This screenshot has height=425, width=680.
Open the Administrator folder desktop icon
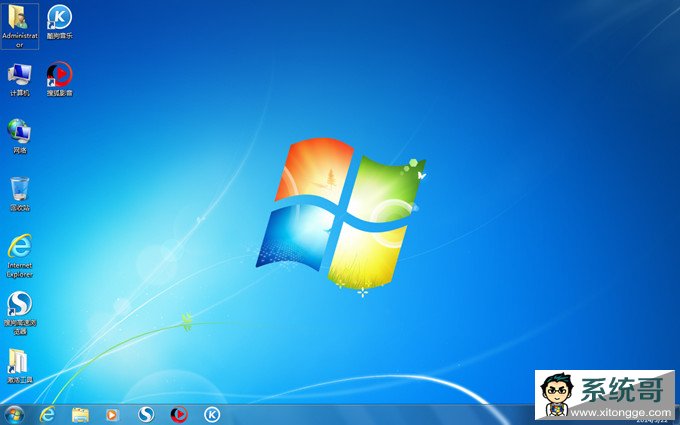(20, 26)
